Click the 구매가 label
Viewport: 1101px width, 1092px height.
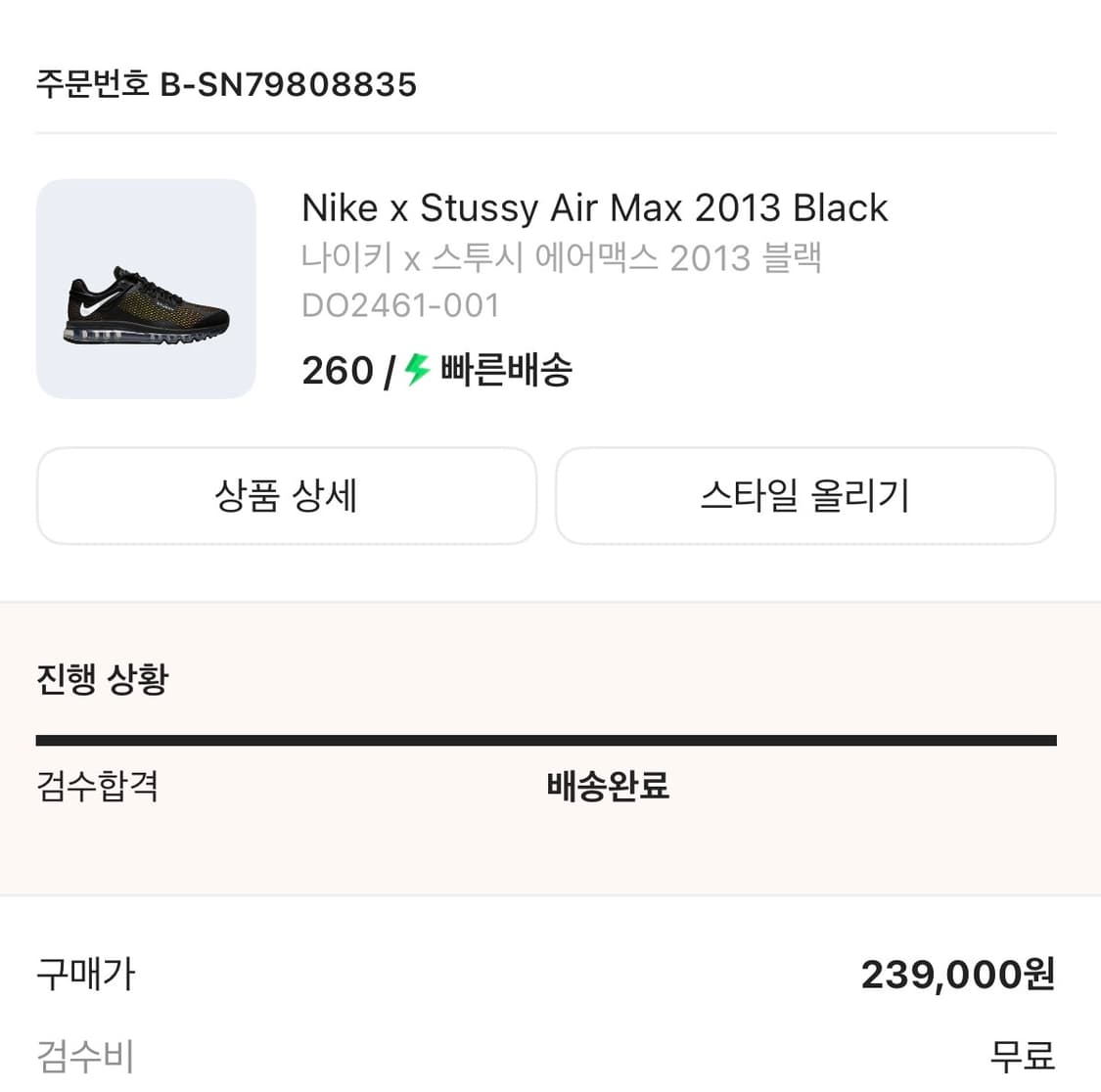(84, 974)
